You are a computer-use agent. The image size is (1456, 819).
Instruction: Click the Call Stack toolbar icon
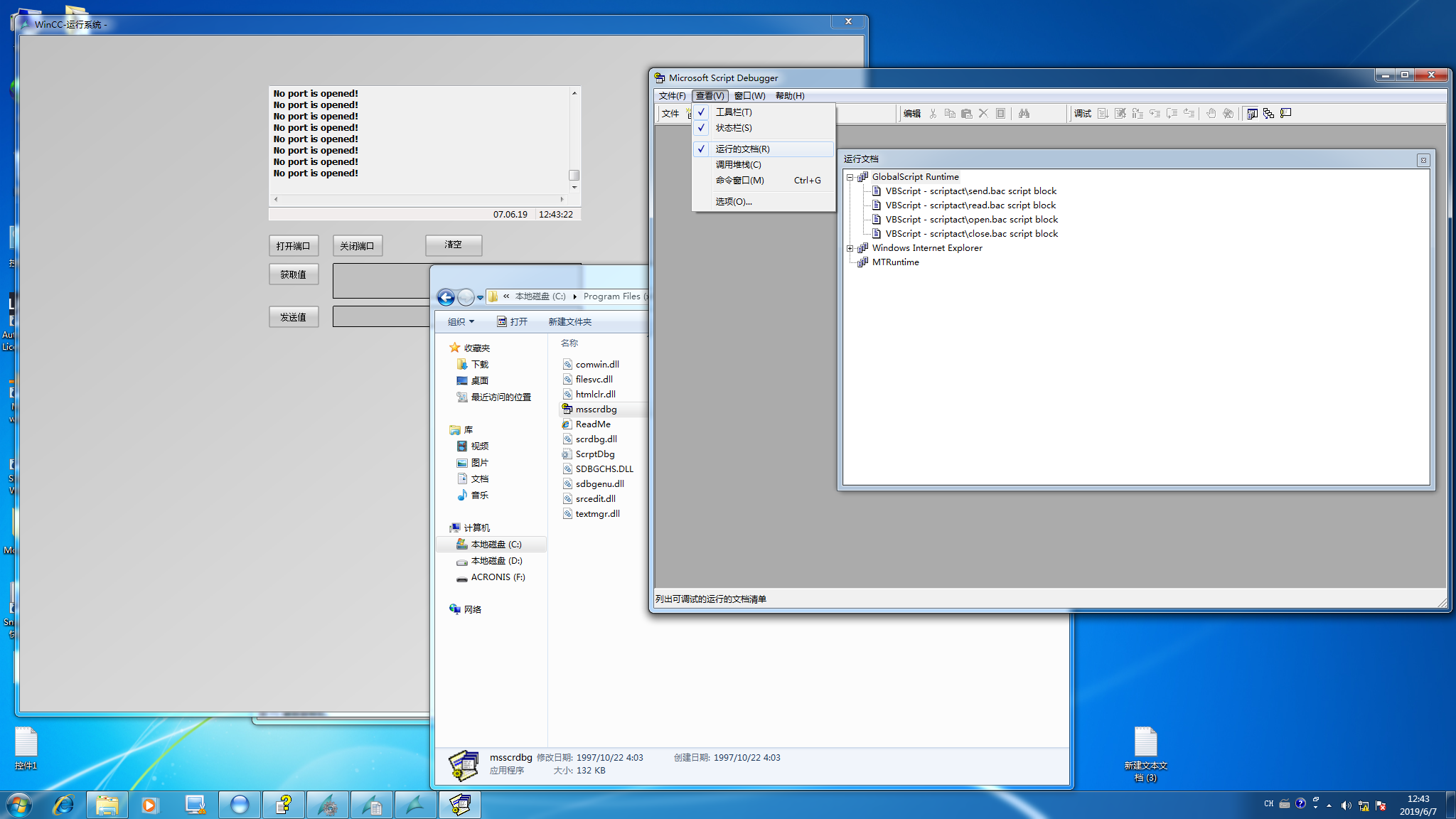coord(1268,114)
